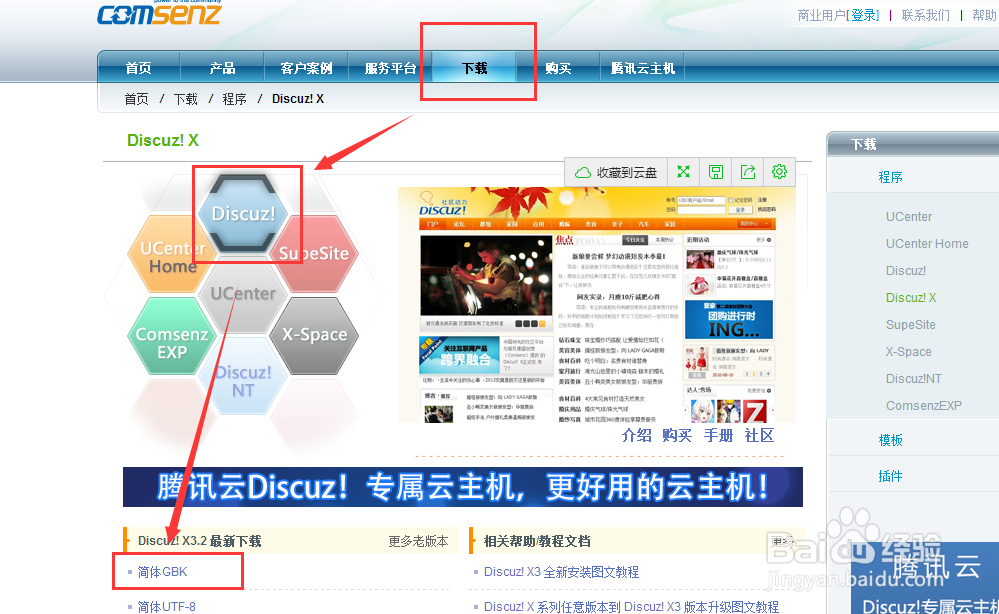The width and height of the screenshot is (999, 614).
Task: Click 程序 in the breadcrumb
Action: coord(234,99)
